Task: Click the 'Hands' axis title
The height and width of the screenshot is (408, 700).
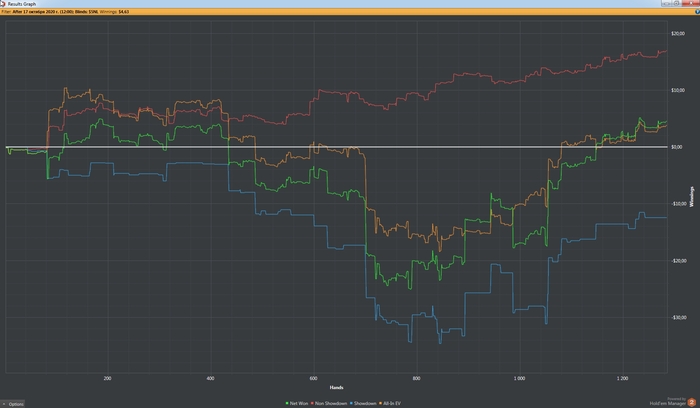Action: pos(336,387)
